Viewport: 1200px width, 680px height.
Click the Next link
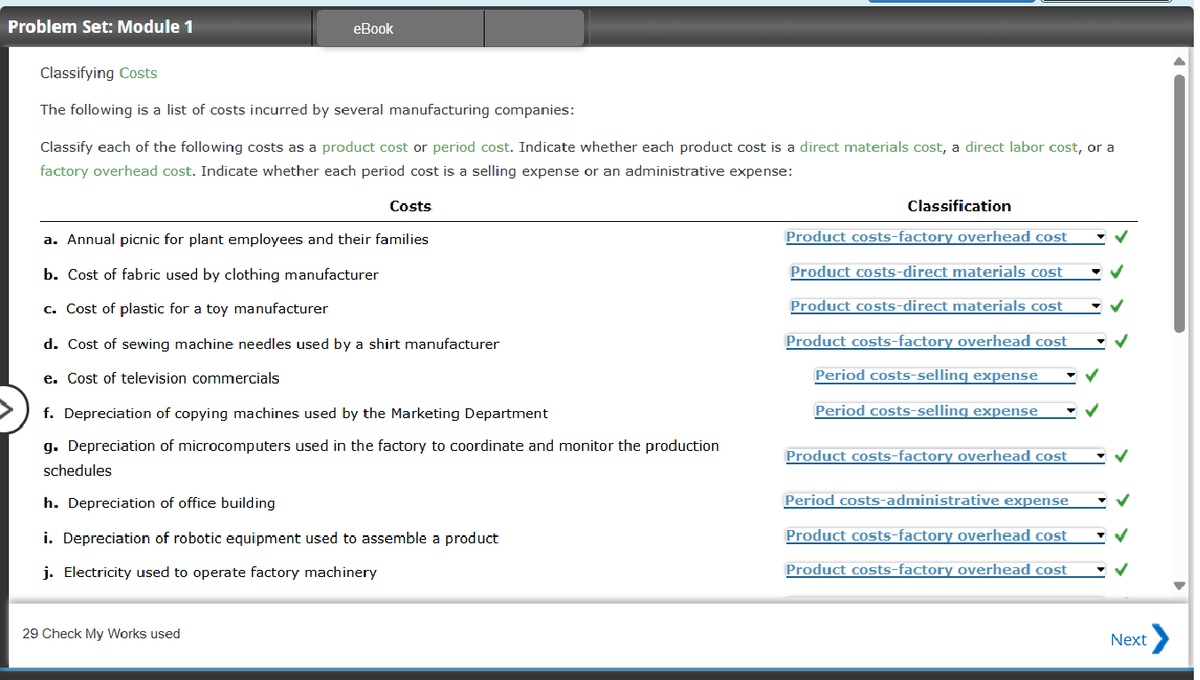point(1128,640)
